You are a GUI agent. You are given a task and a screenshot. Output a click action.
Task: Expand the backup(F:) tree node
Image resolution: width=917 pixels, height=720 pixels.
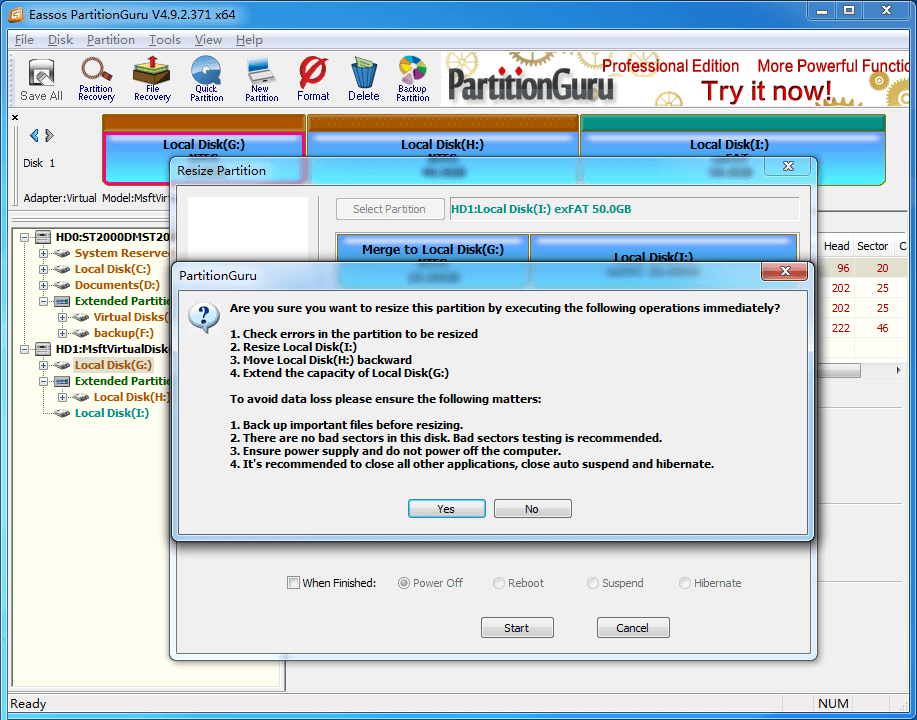point(62,333)
